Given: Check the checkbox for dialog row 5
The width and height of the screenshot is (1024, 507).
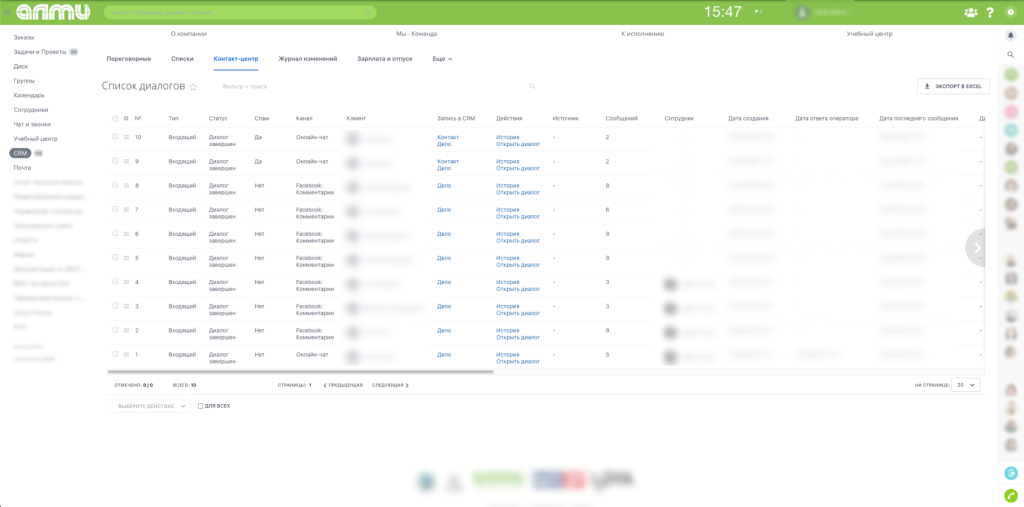Looking at the screenshot, I should point(116,257).
